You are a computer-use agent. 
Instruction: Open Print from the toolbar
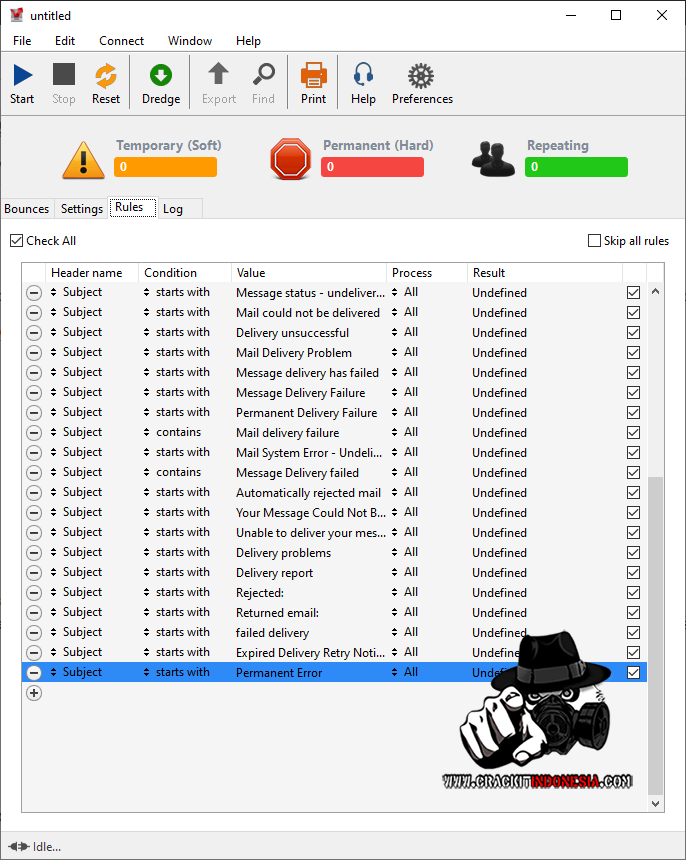click(313, 75)
